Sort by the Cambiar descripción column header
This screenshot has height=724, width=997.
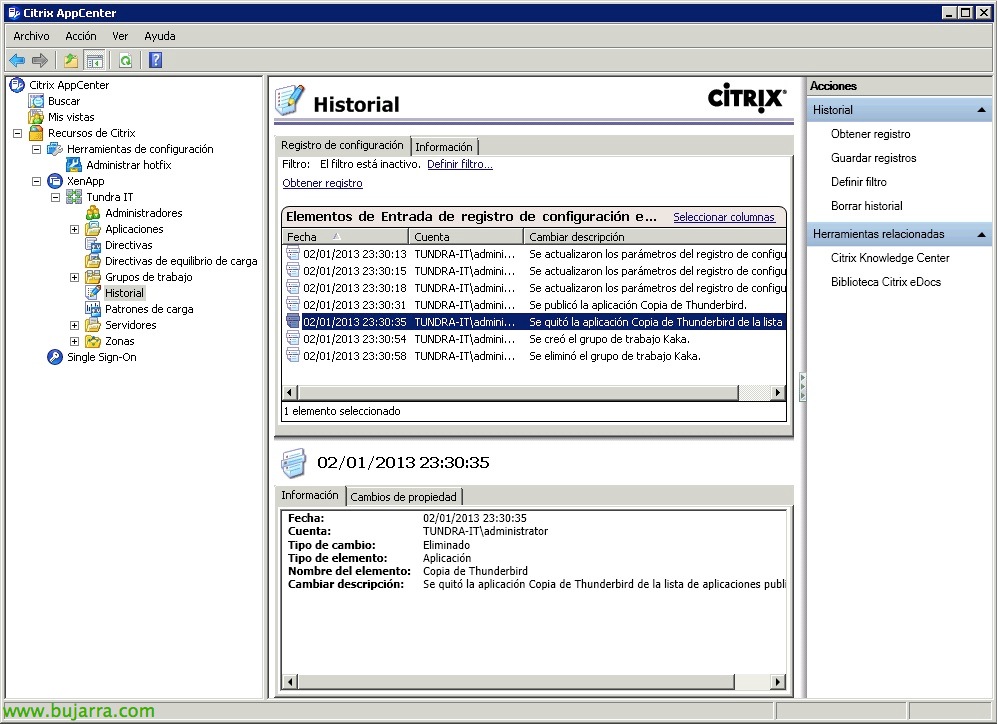[x=655, y=236]
